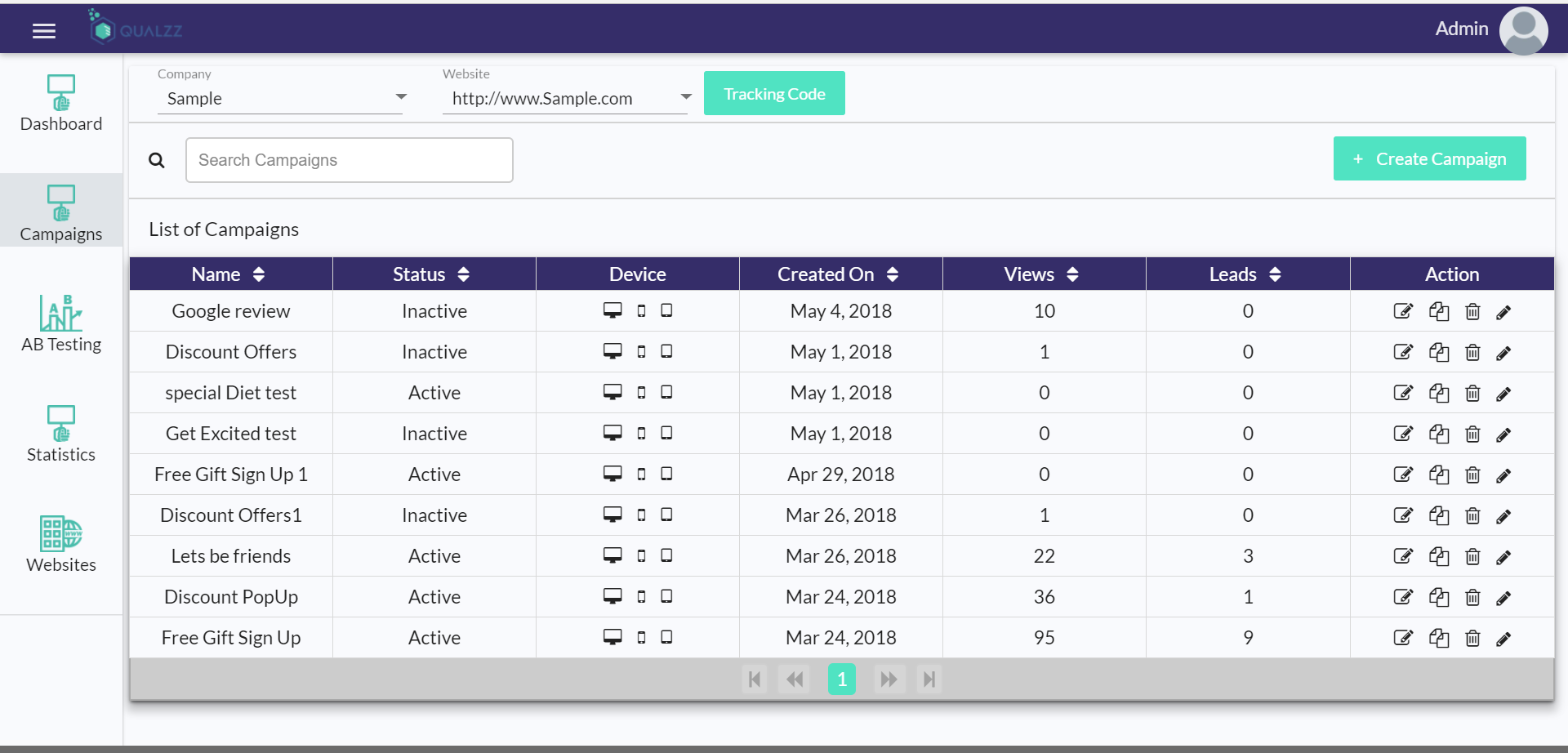Click the pencil icon for Lets be friends
Screen dimensions: 1568x753
[1503, 557]
